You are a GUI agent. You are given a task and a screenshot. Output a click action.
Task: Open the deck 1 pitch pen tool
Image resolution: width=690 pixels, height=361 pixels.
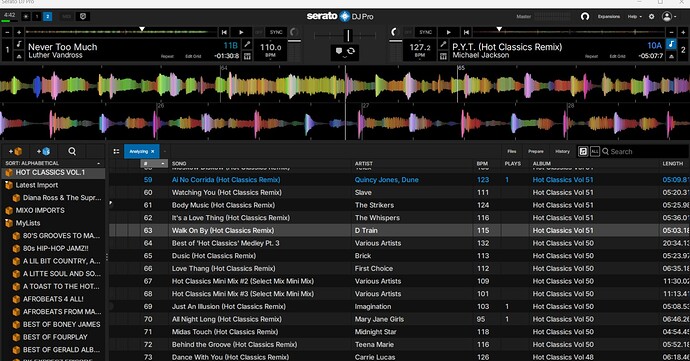247,44
